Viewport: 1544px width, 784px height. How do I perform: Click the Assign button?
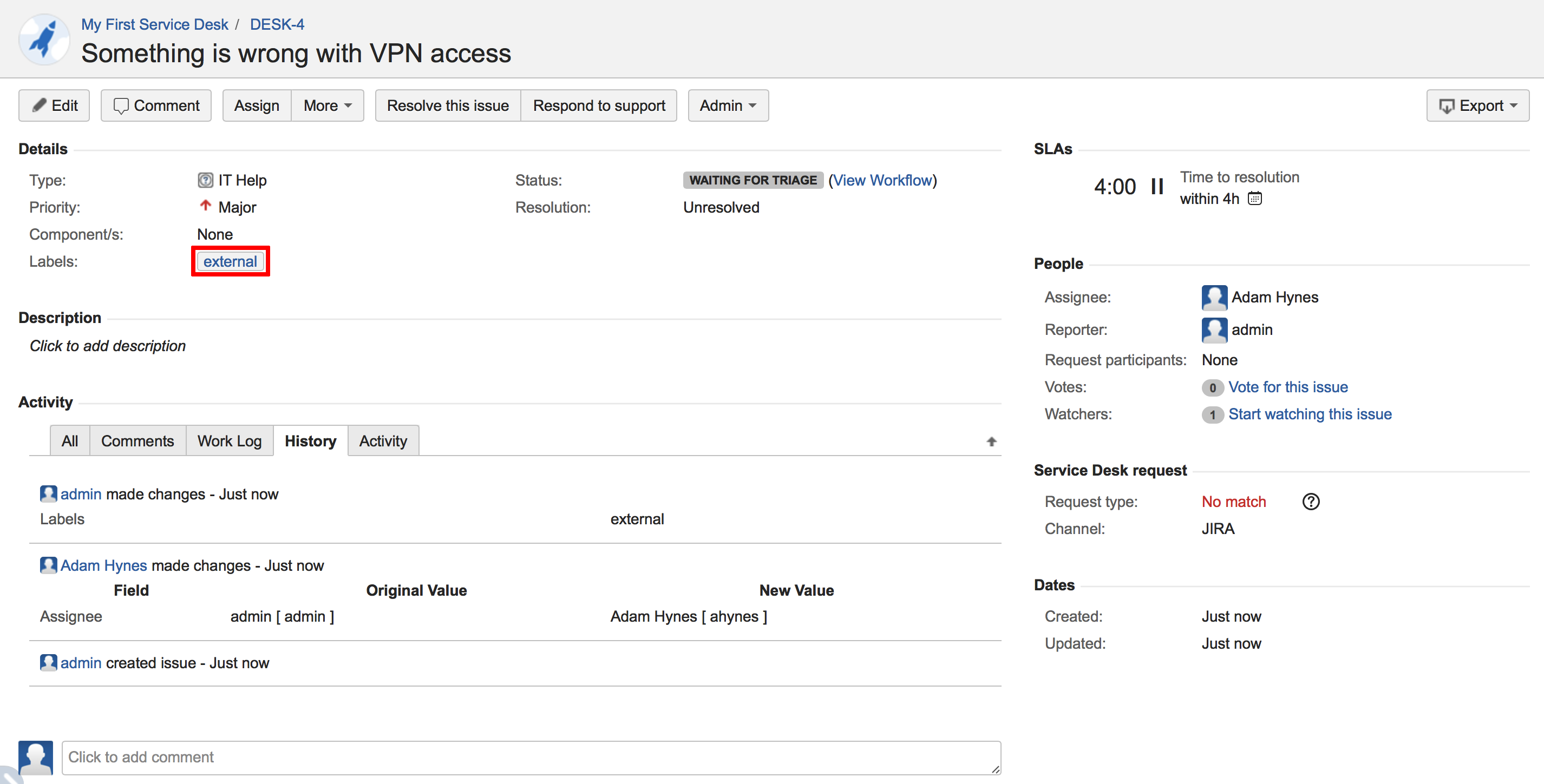click(257, 106)
